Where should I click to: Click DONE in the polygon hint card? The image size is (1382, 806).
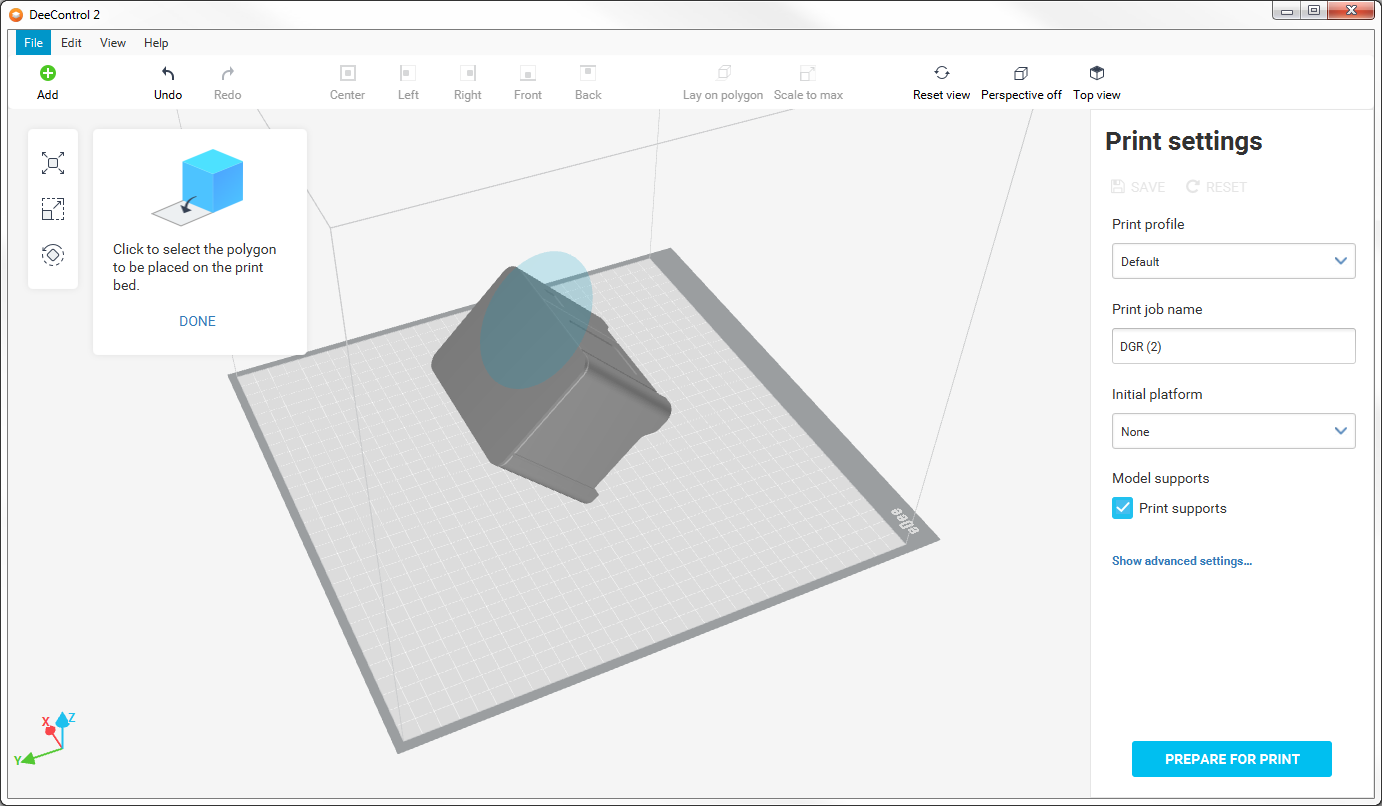tap(197, 321)
